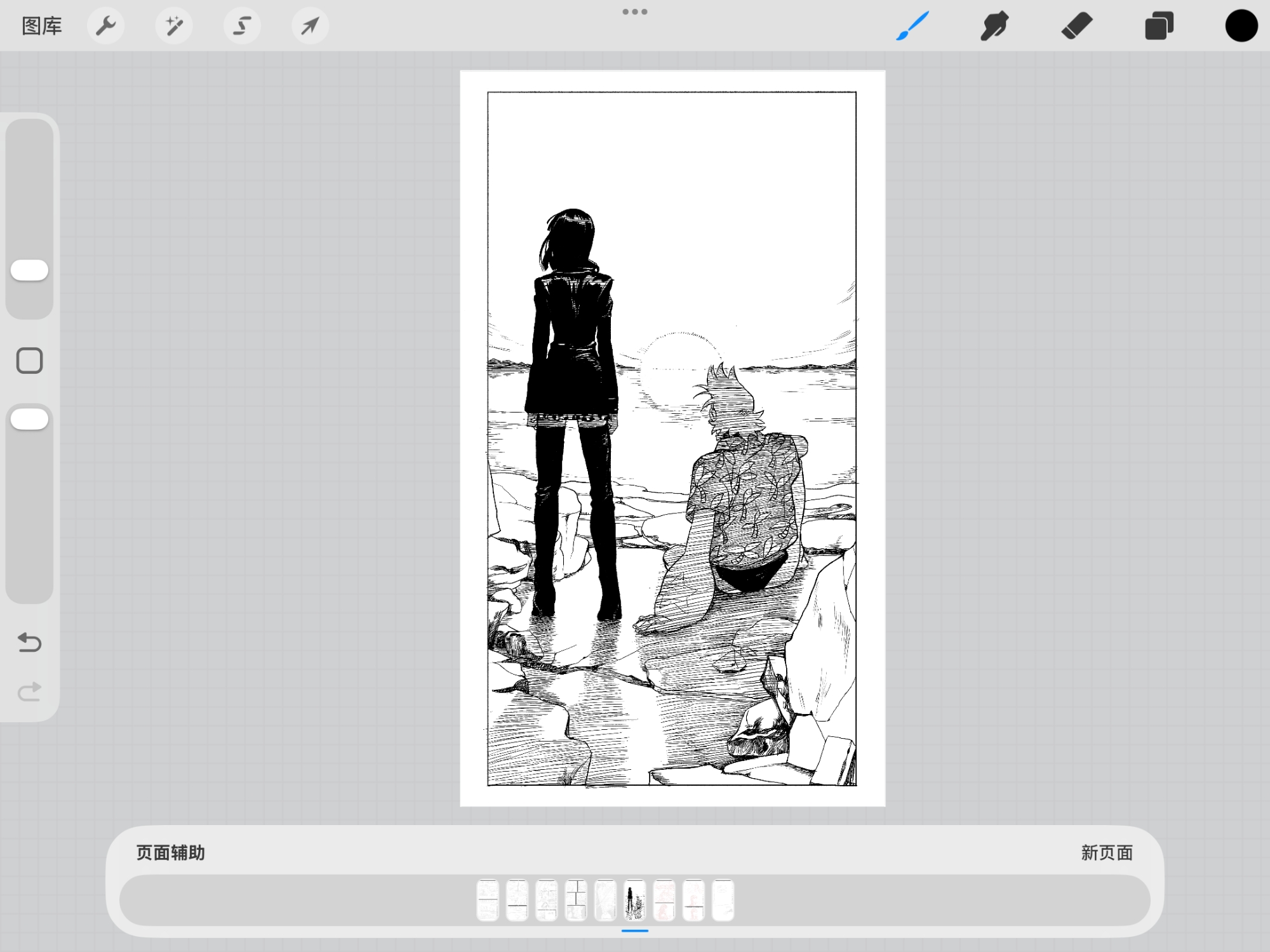Click the brush size slider handle

tap(29, 270)
